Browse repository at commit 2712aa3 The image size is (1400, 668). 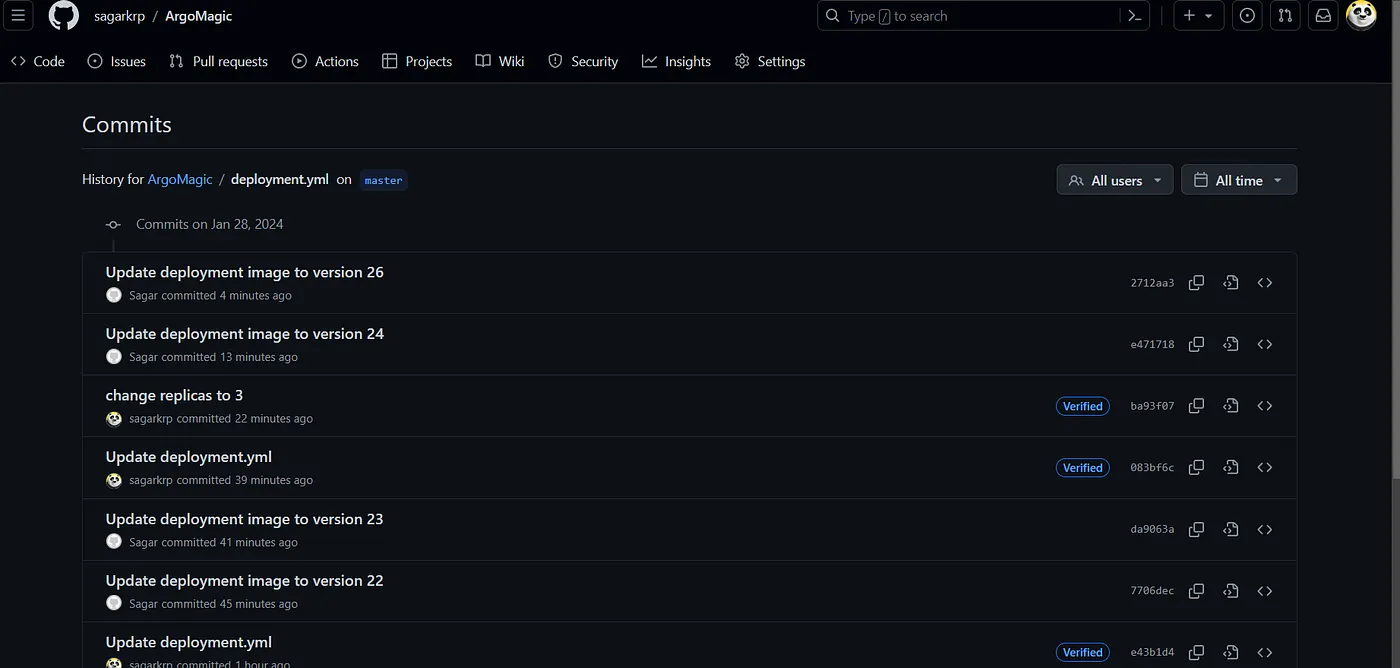pyautogui.click(x=1265, y=283)
